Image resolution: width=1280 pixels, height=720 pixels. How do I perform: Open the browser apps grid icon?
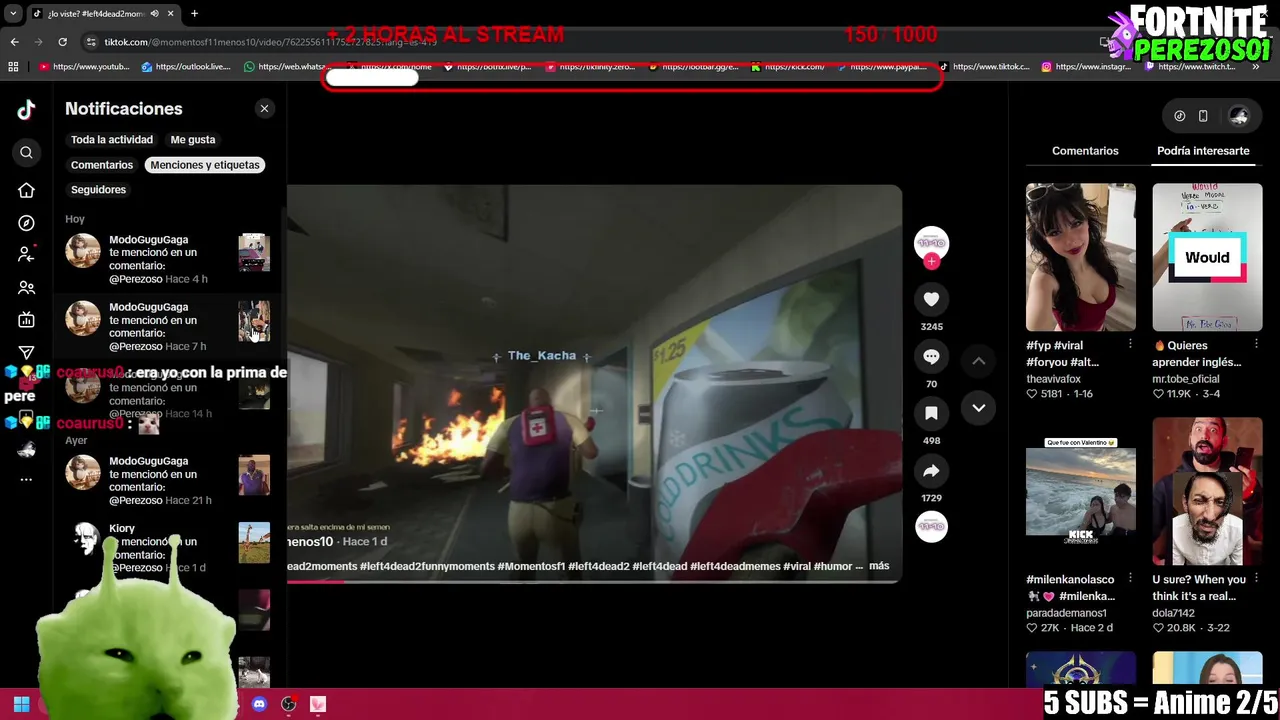coord(13,67)
